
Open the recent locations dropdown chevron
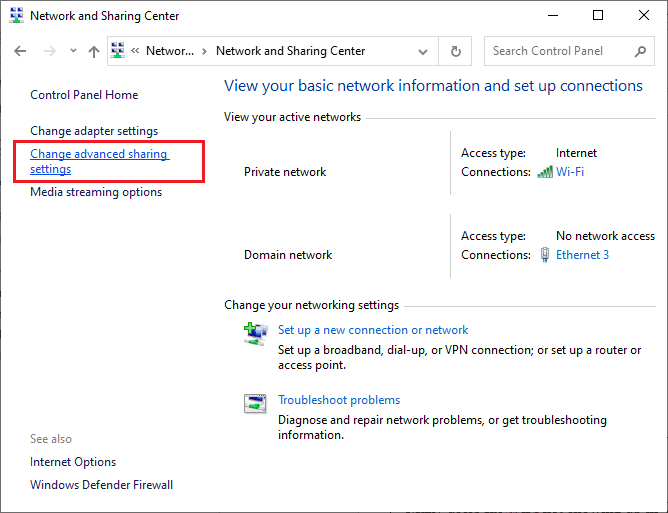pyautogui.click(x=73, y=51)
